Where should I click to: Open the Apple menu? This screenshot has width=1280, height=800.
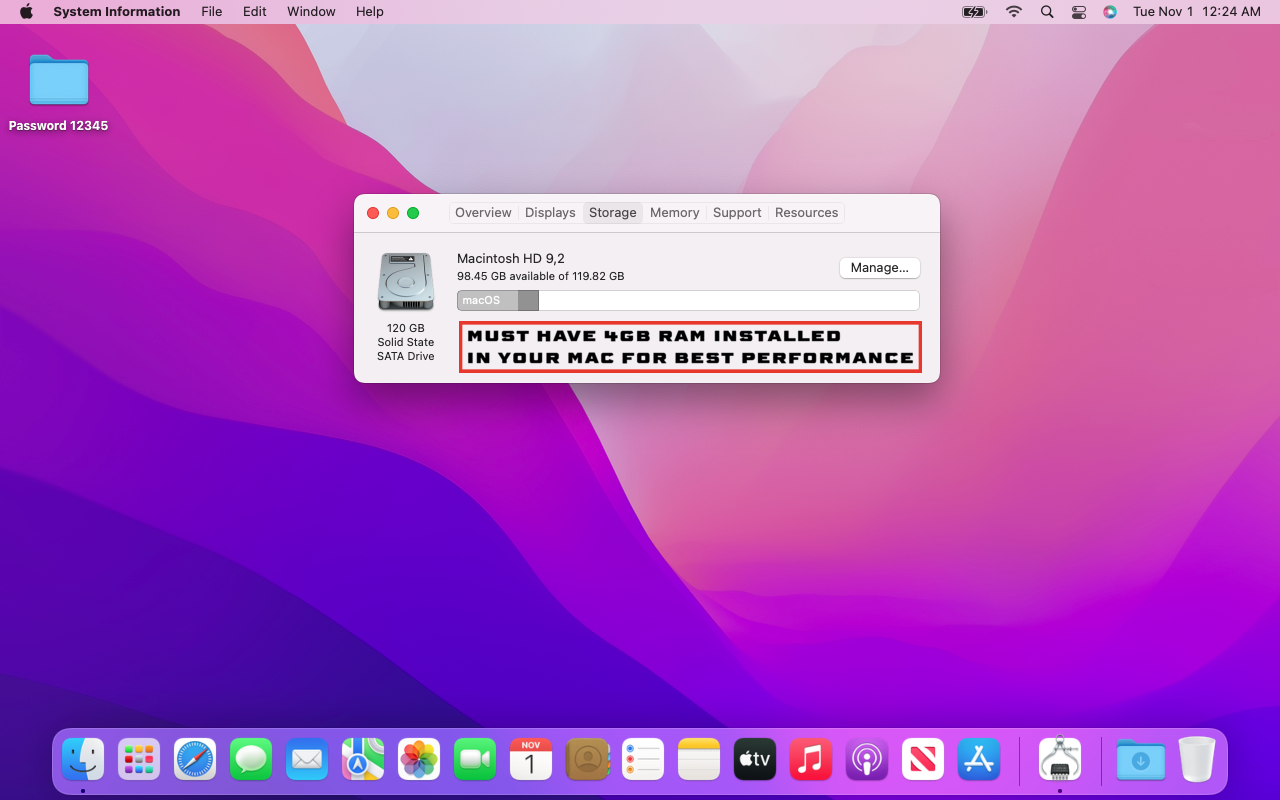[26, 12]
